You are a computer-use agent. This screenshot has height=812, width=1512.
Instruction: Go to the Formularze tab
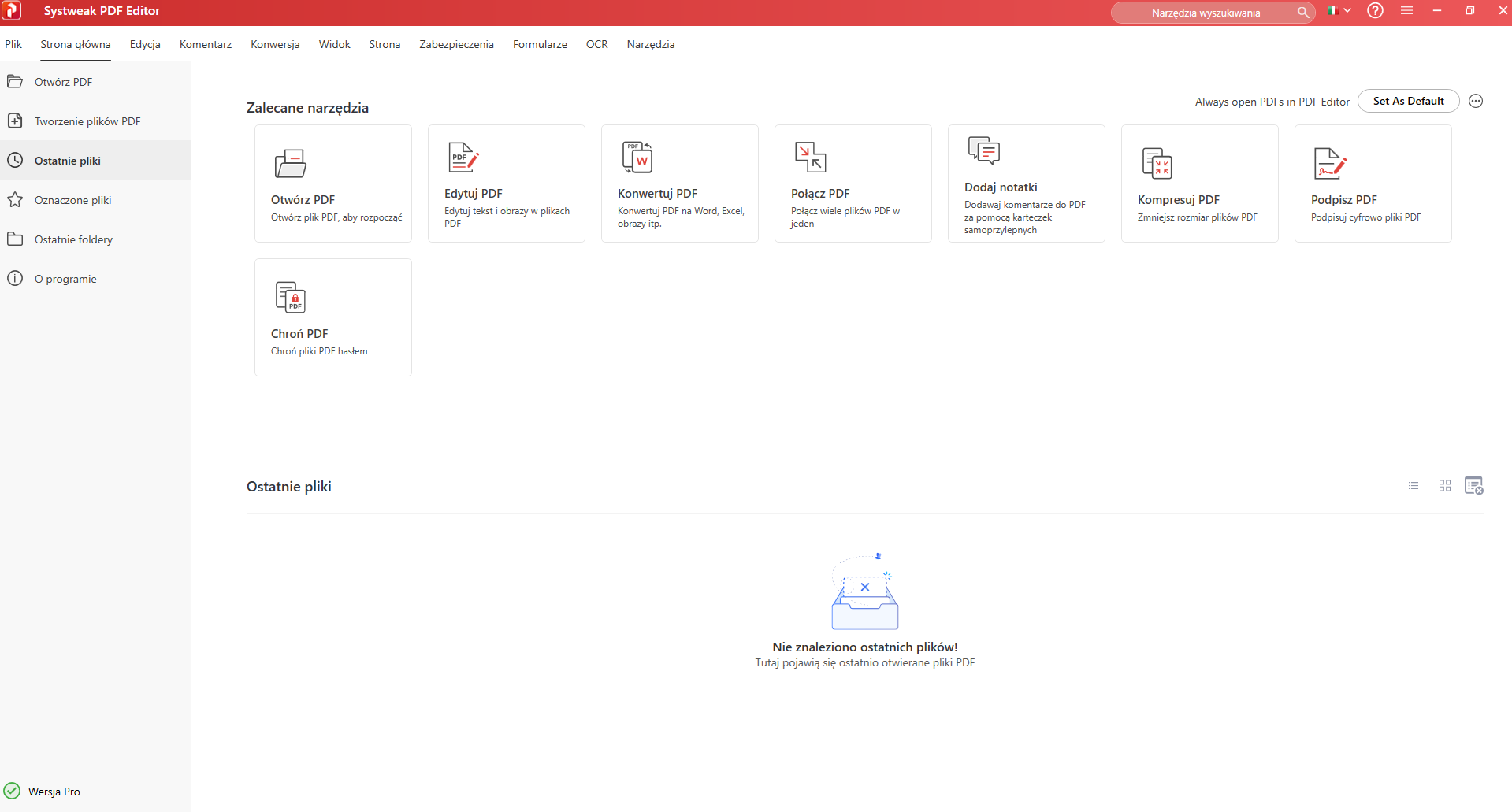click(540, 44)
